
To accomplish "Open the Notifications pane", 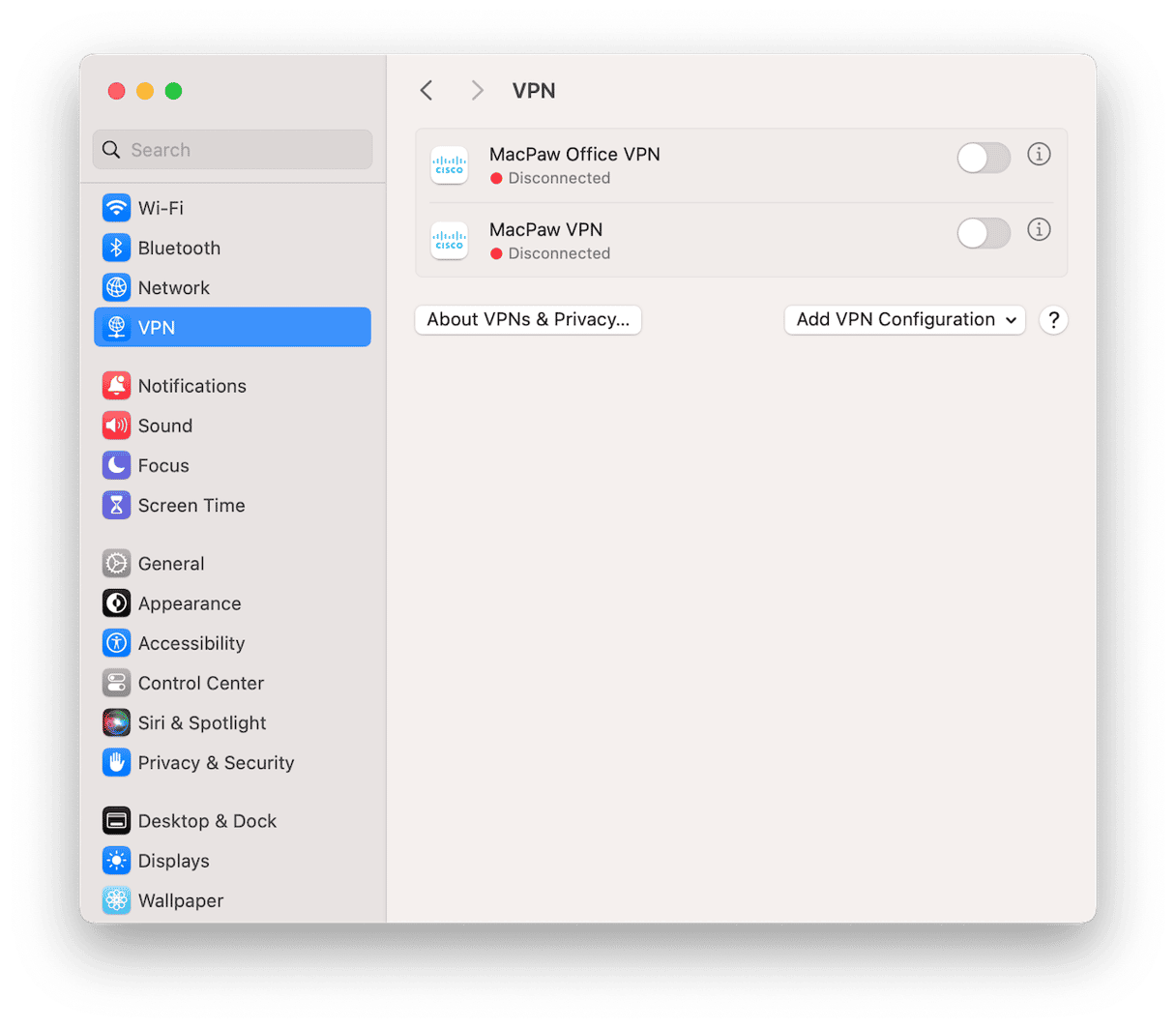I will point(191,386).
